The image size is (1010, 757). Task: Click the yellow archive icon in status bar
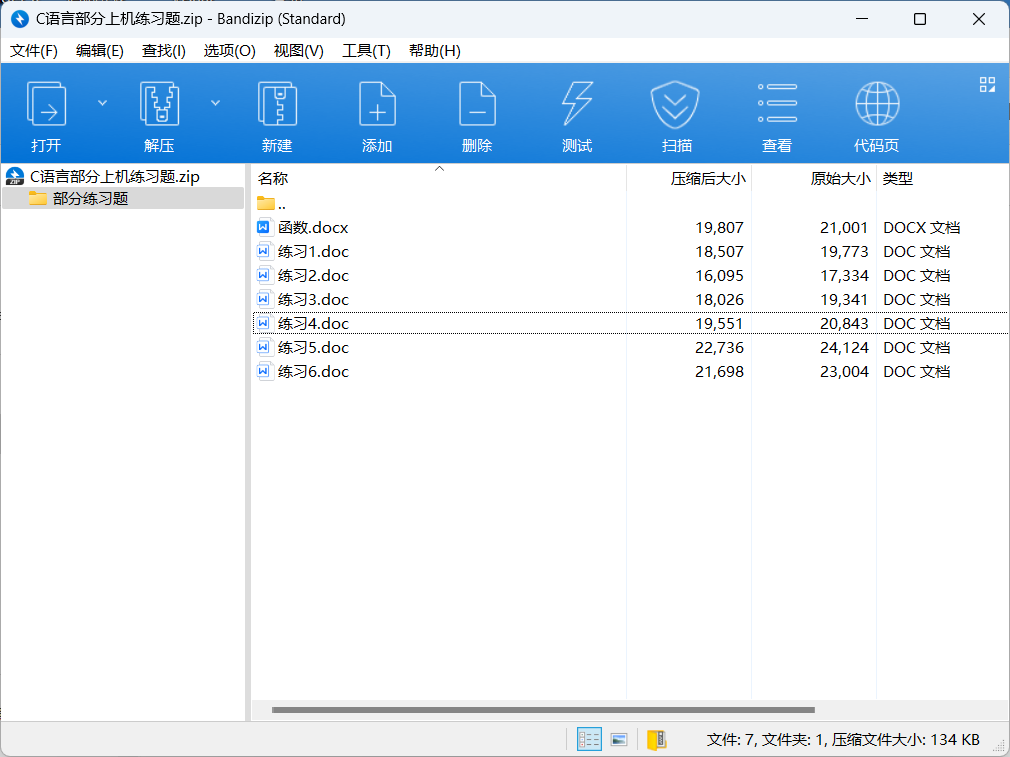click(656, 740)
